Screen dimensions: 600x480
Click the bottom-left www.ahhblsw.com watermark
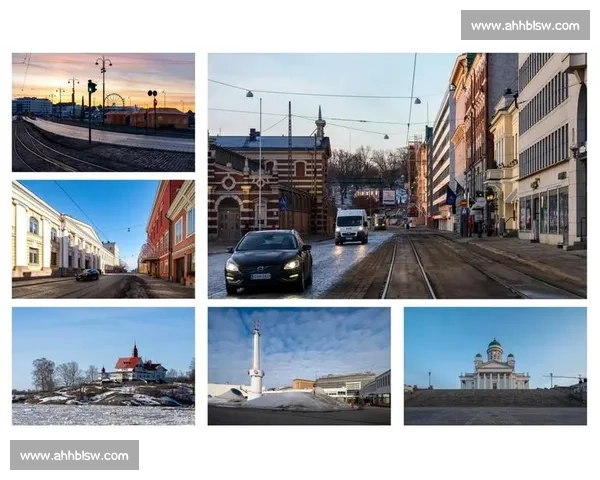[x=75, y=456]
